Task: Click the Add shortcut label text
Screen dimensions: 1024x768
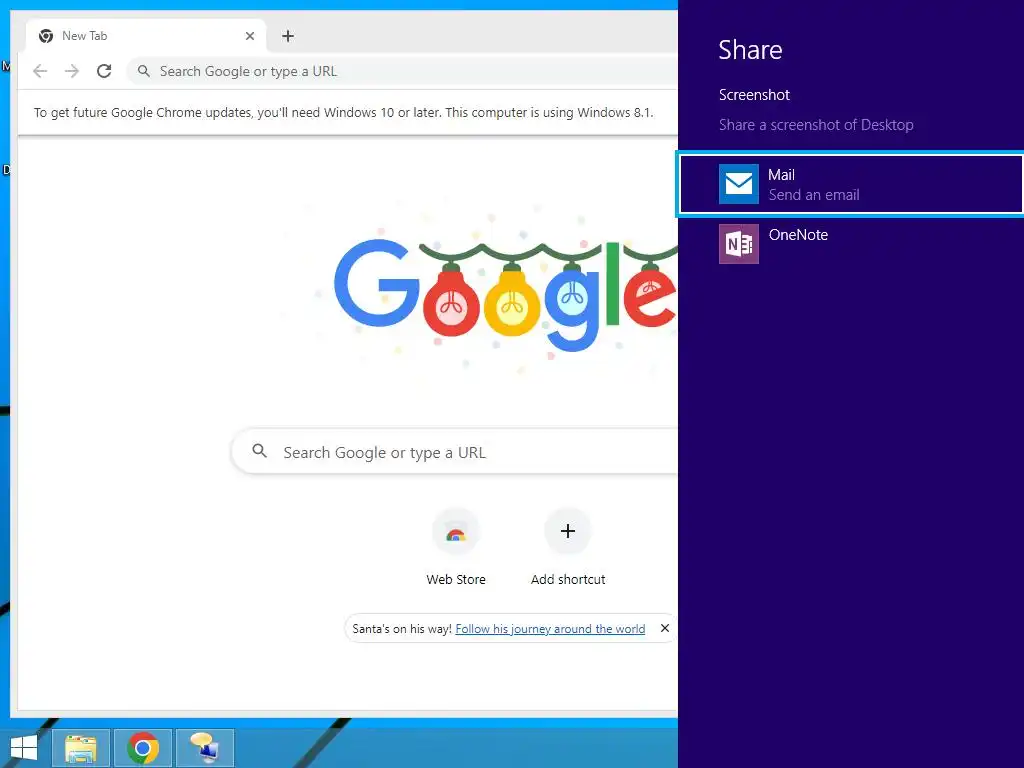Action: (x=568, y=579)
